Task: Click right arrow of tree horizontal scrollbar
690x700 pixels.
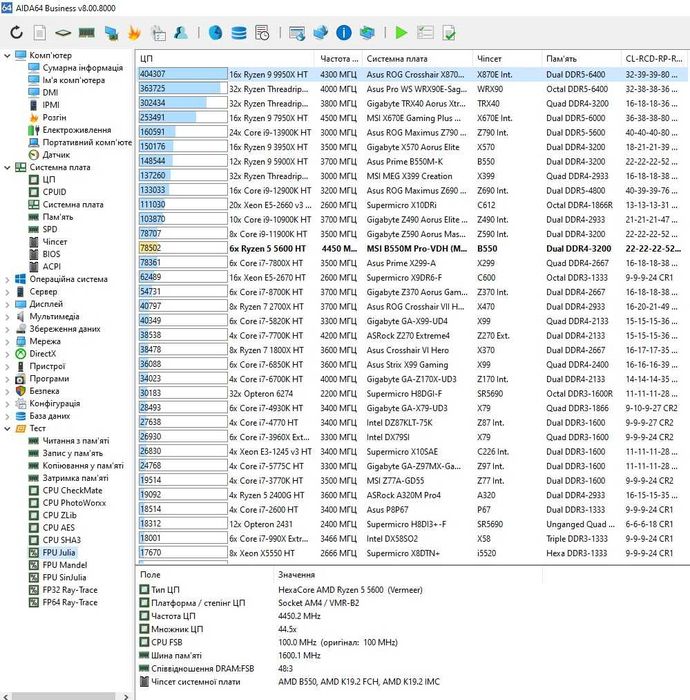Action: (x=127, y=696)
